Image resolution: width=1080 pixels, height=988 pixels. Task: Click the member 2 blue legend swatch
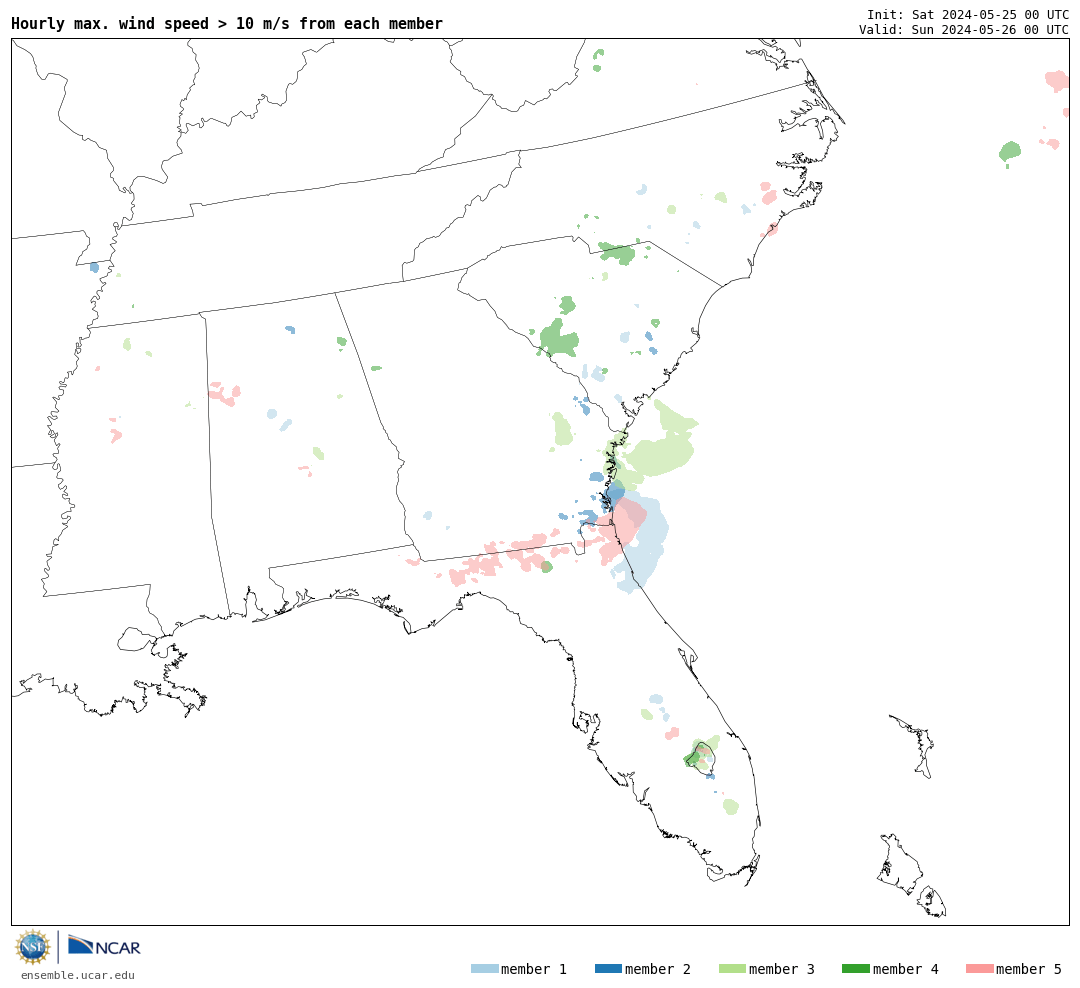(608, 969)
